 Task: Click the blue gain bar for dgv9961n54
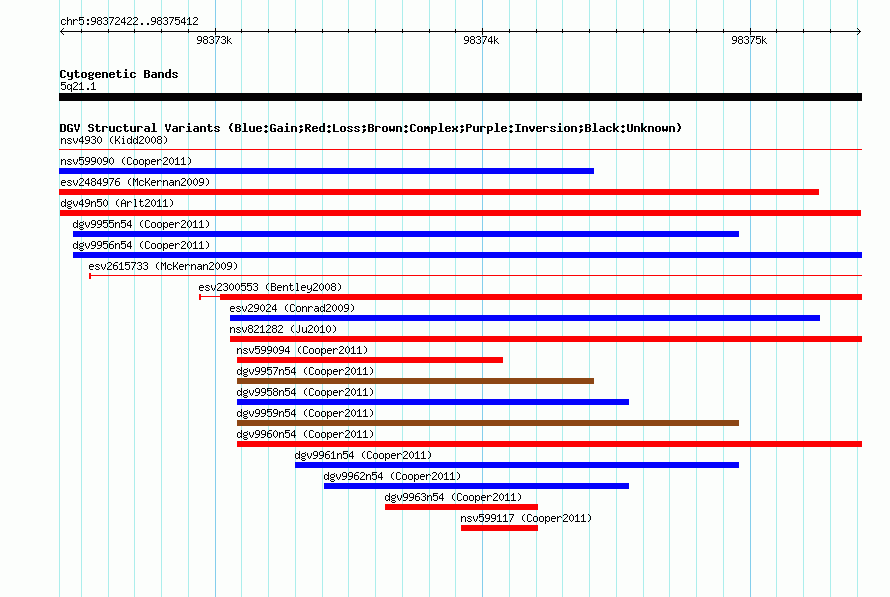(x=517, y=465)
